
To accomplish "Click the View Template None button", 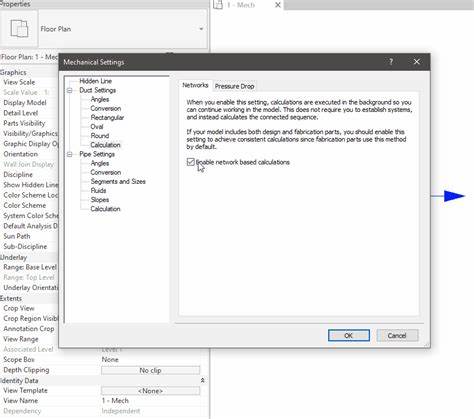I will point(150,391).
